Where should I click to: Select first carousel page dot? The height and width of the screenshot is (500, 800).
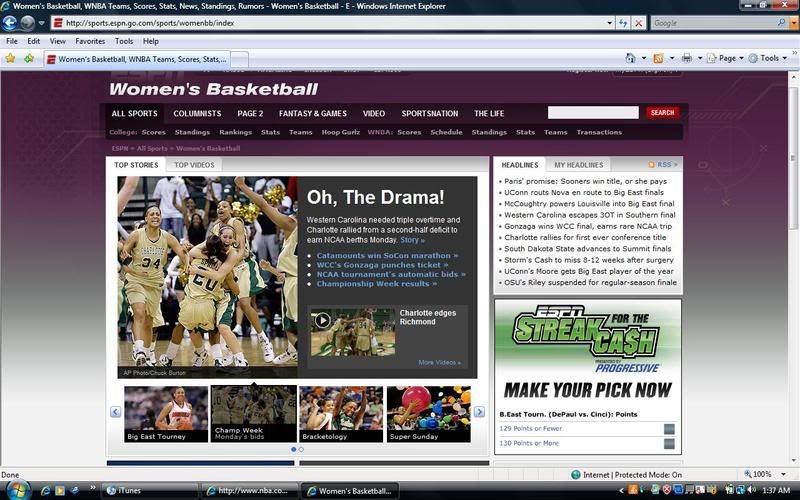point(293,449)
